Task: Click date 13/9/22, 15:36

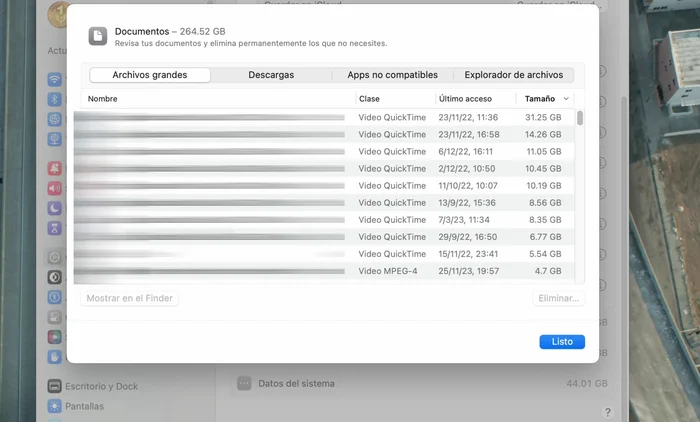Action: click(x=467, y=203)
